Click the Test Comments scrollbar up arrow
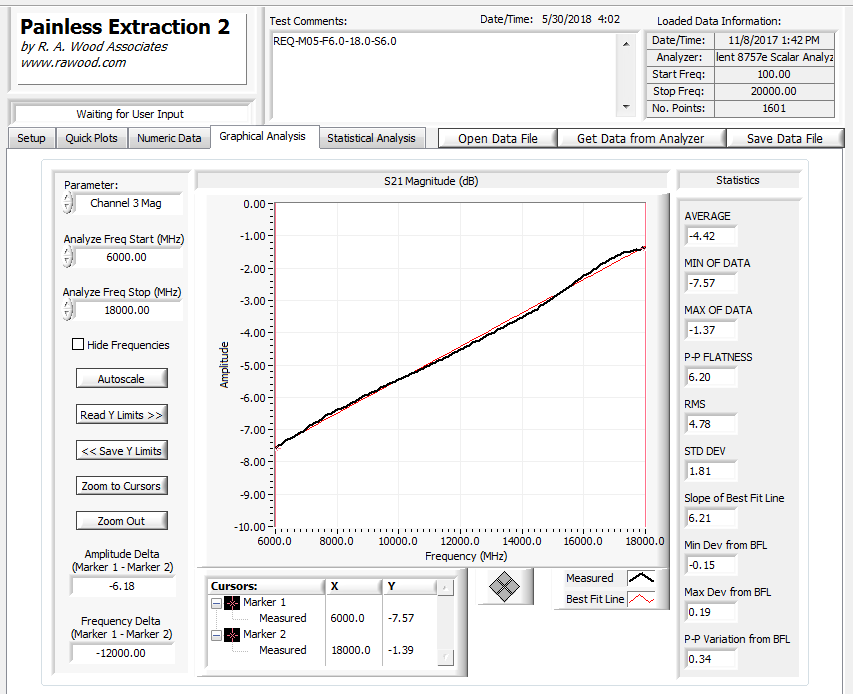853x694 pixels. tap(626, 44)
